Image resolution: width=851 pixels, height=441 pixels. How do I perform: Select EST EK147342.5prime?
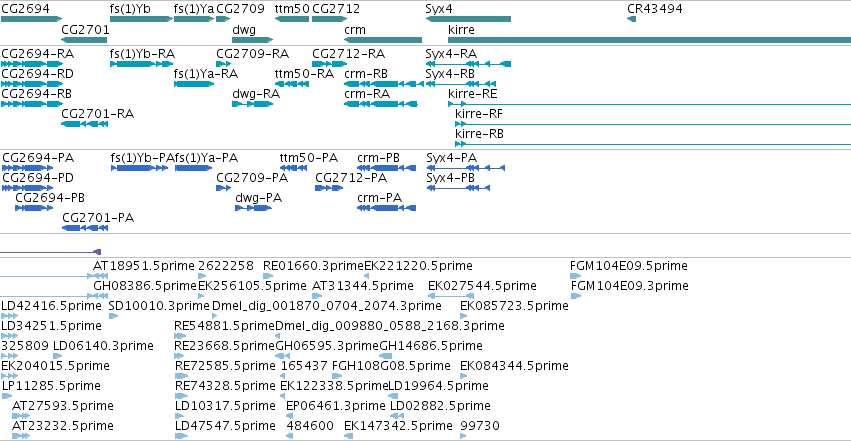[x=398, y=426]
